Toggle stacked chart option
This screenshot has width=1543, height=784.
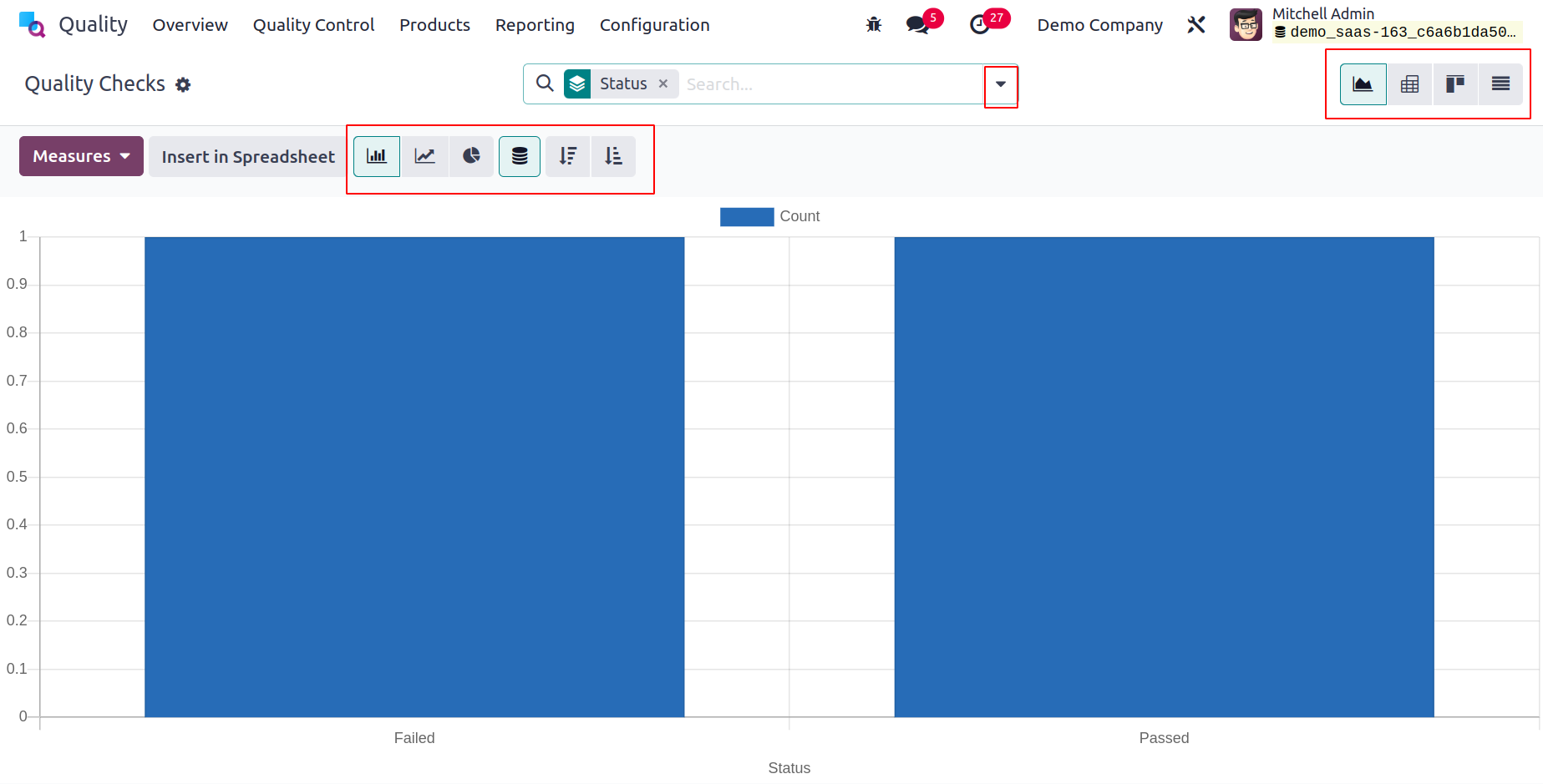tap(520, 156)
